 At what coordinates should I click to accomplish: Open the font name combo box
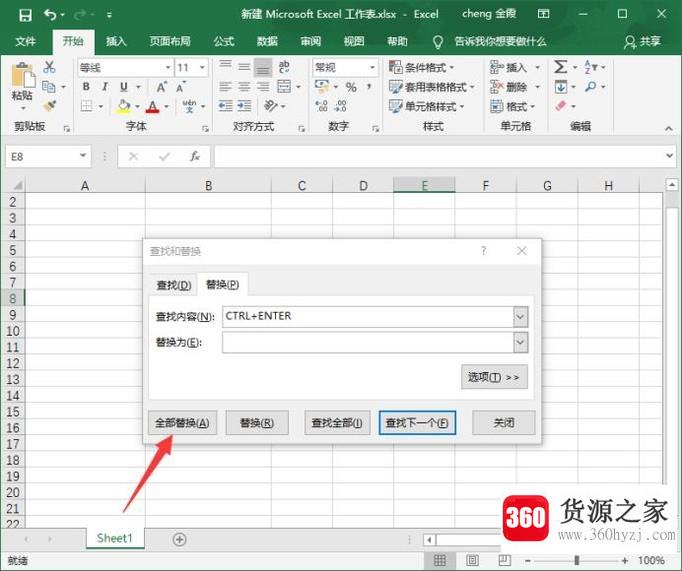click(x=125, y=67)
